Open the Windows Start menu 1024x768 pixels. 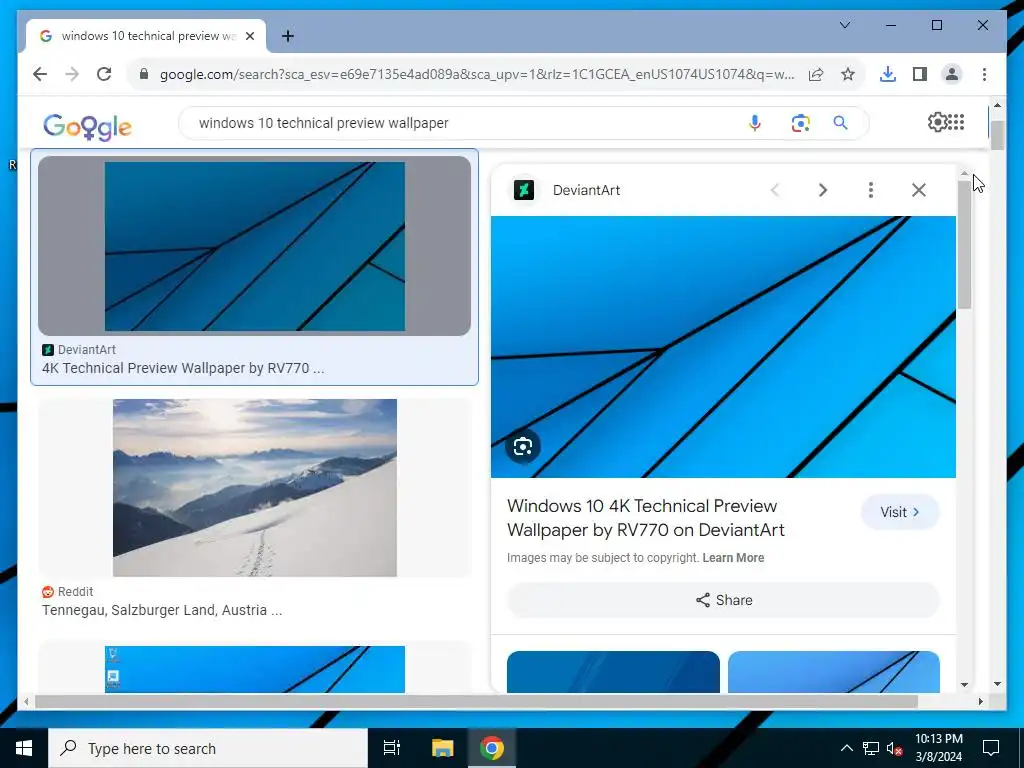click(x=24, y=748)
